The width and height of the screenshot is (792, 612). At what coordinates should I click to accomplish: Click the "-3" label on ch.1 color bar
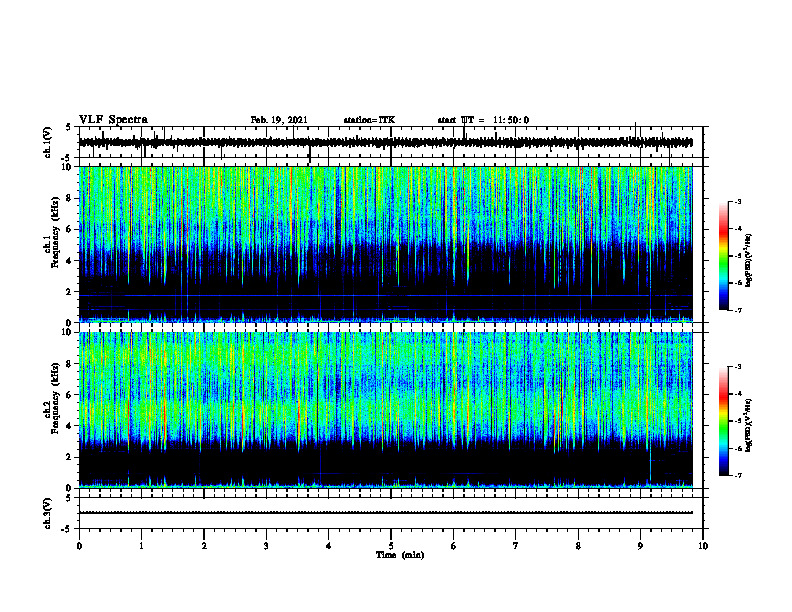click(738, 201)
